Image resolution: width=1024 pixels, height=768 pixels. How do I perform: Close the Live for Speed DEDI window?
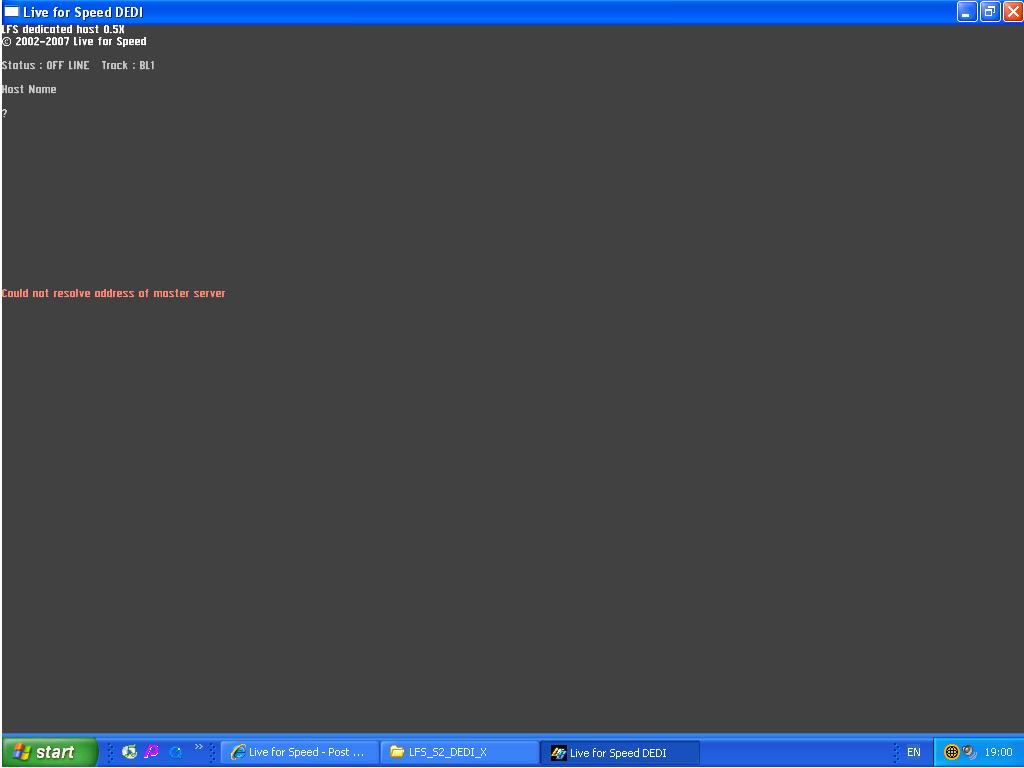click(1013, 12)
